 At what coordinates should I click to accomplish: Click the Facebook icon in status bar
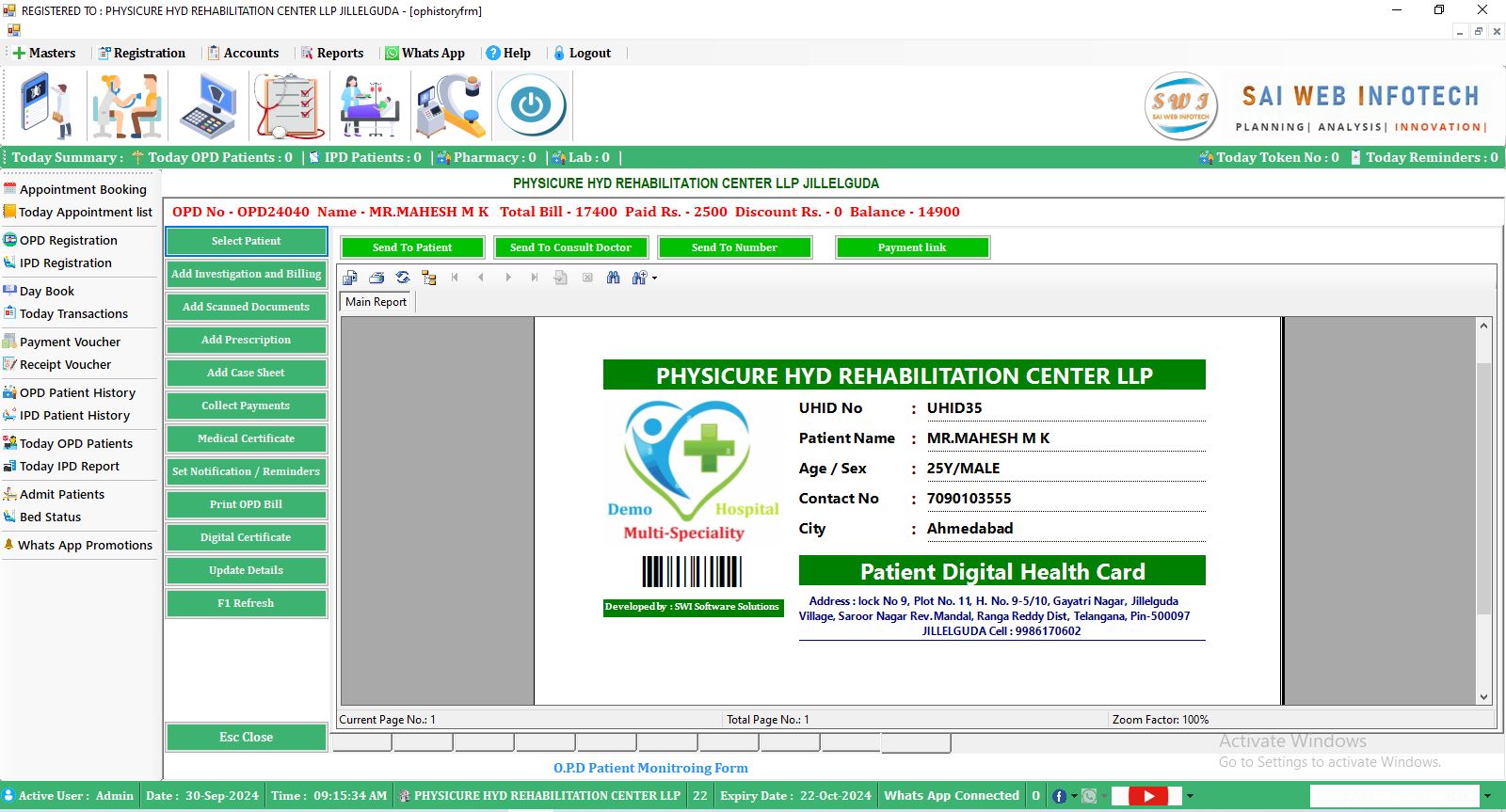(1059, 796)
